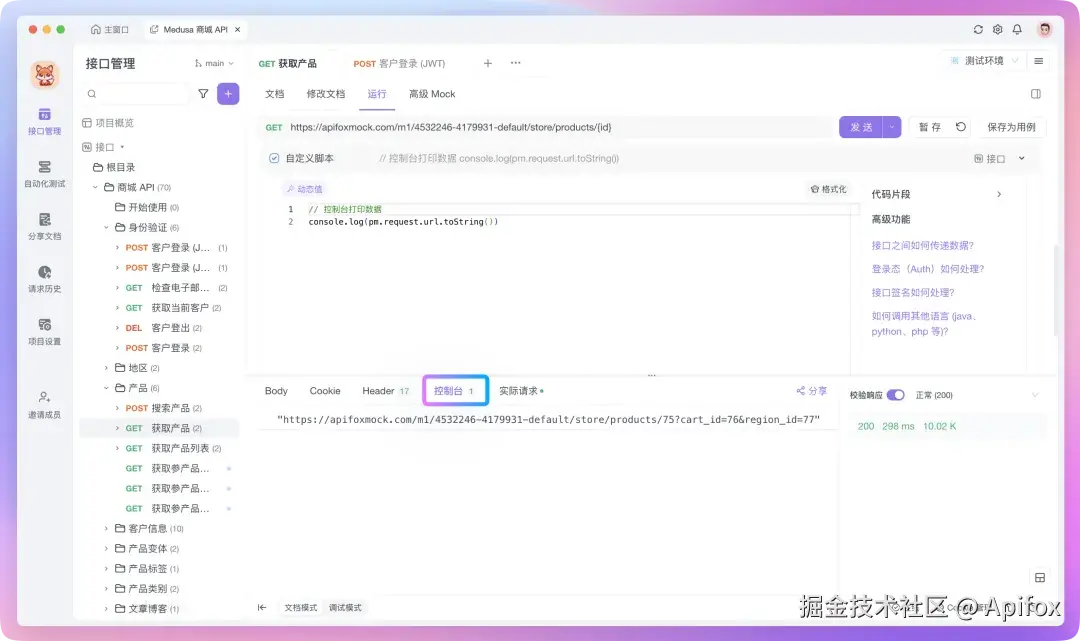Click the layout switch icon at bottom right
The width and height of the screenshot is (1080, 641).
1040,578
